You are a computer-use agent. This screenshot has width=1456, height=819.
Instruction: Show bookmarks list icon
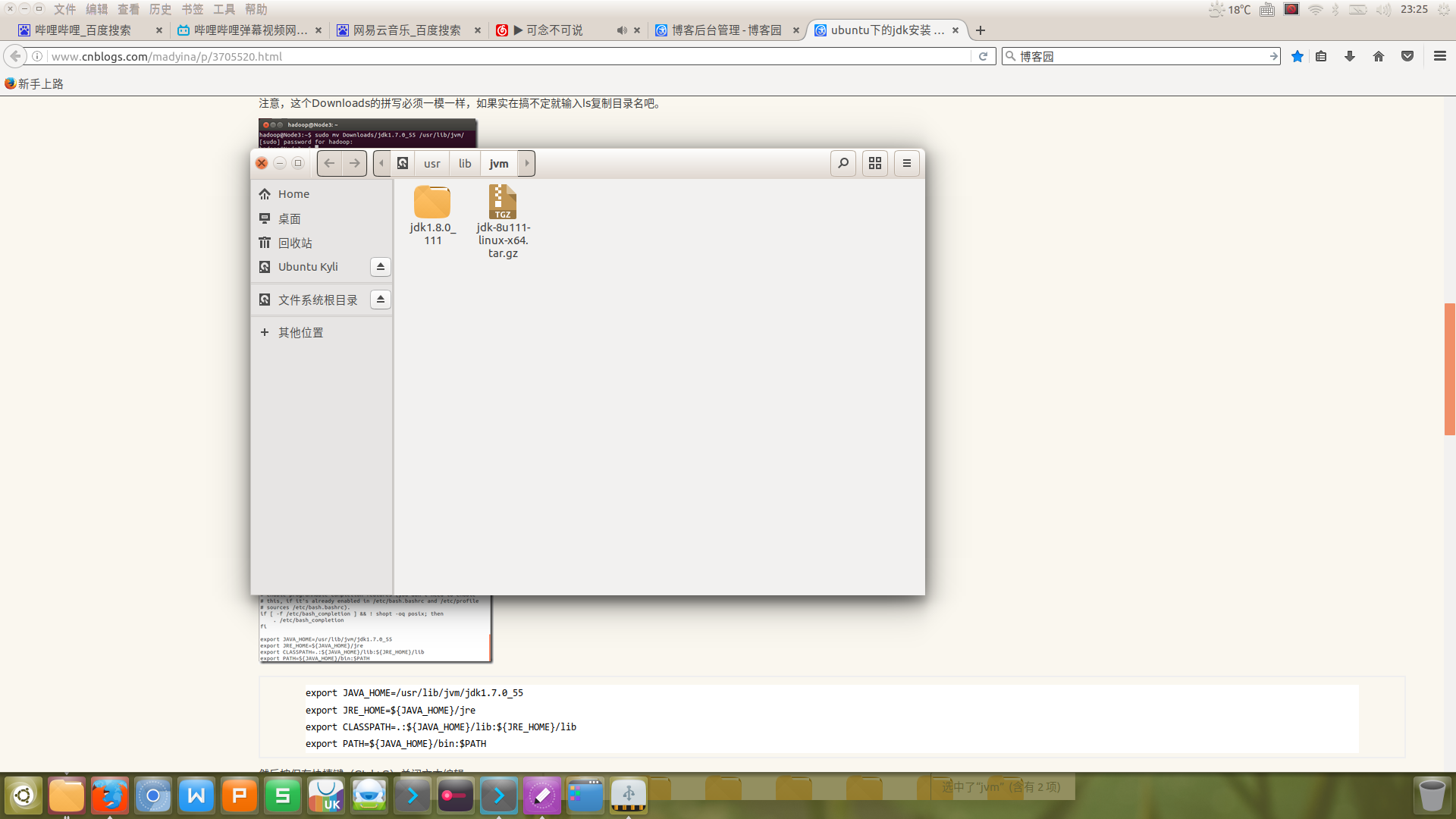(x=1321, y=56)
